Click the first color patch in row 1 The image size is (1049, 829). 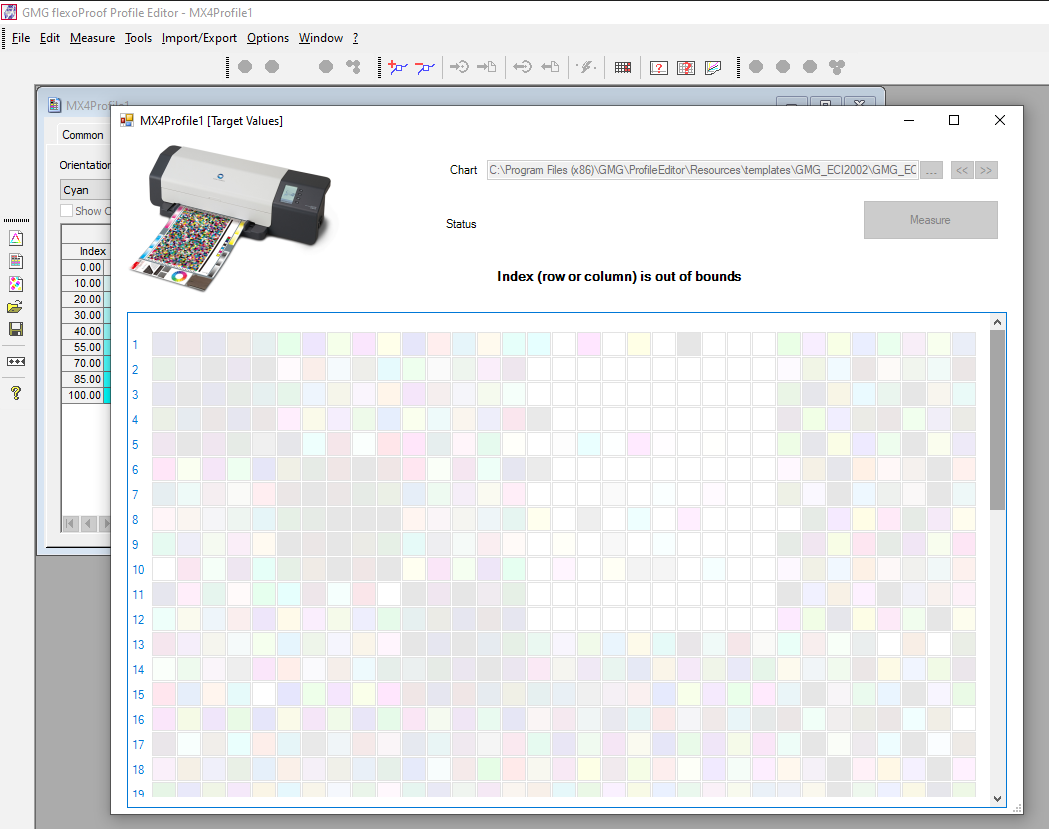(x=164, y=344)
